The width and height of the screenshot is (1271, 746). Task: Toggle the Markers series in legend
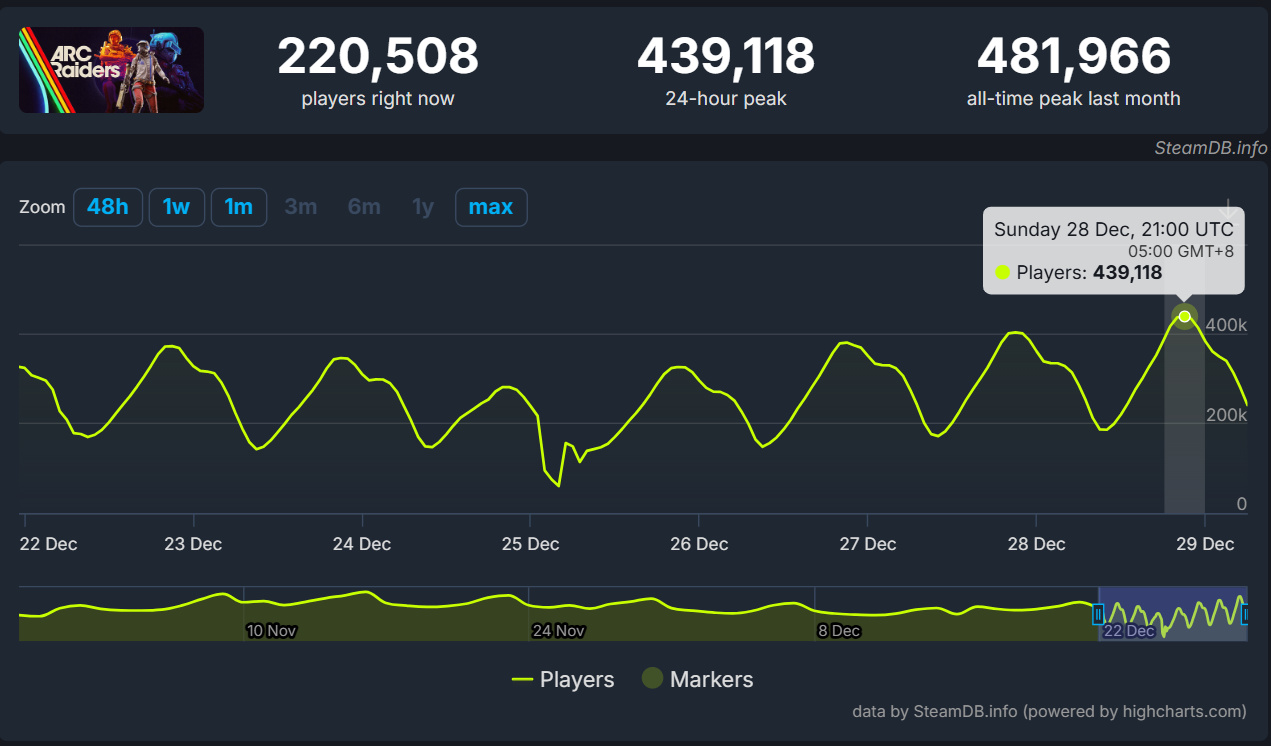697,680
